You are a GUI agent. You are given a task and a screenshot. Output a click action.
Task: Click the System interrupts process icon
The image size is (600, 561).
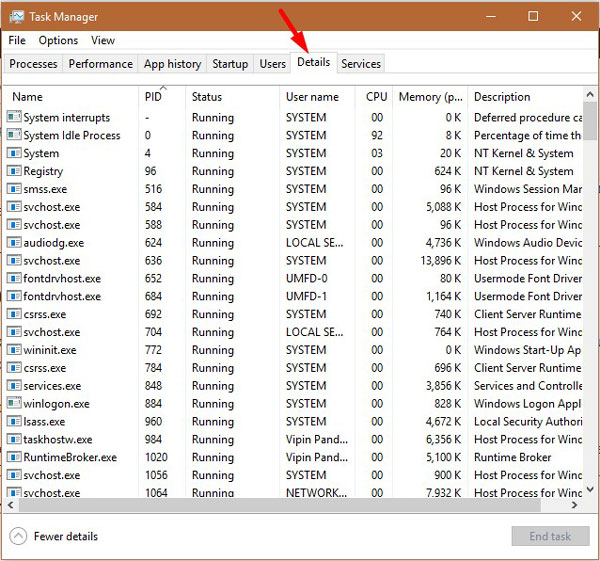[14, 117]
